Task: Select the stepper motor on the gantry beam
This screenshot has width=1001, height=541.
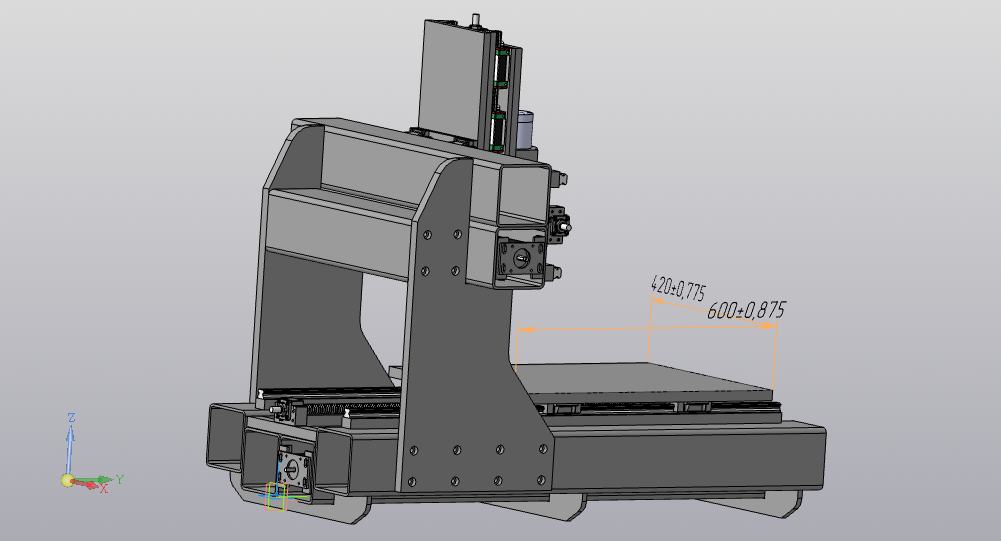Action: [523, 256]
